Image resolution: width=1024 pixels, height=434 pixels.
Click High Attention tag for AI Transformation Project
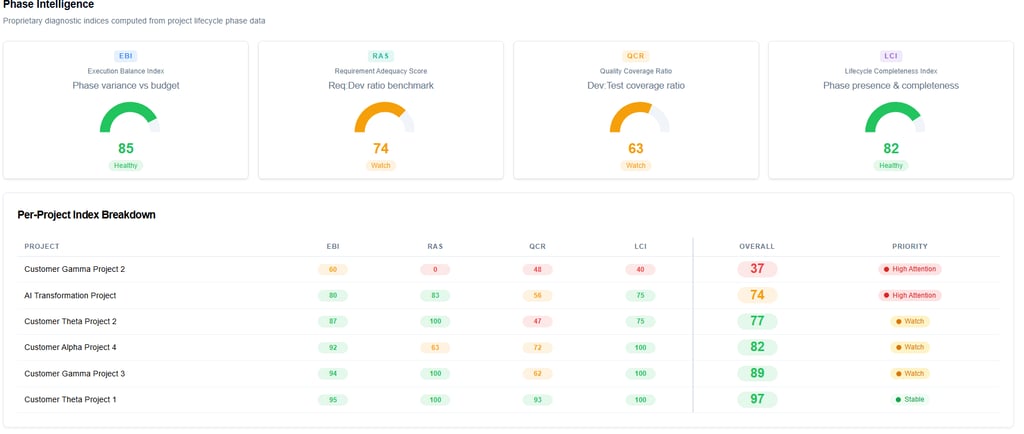tap(910, 295)
